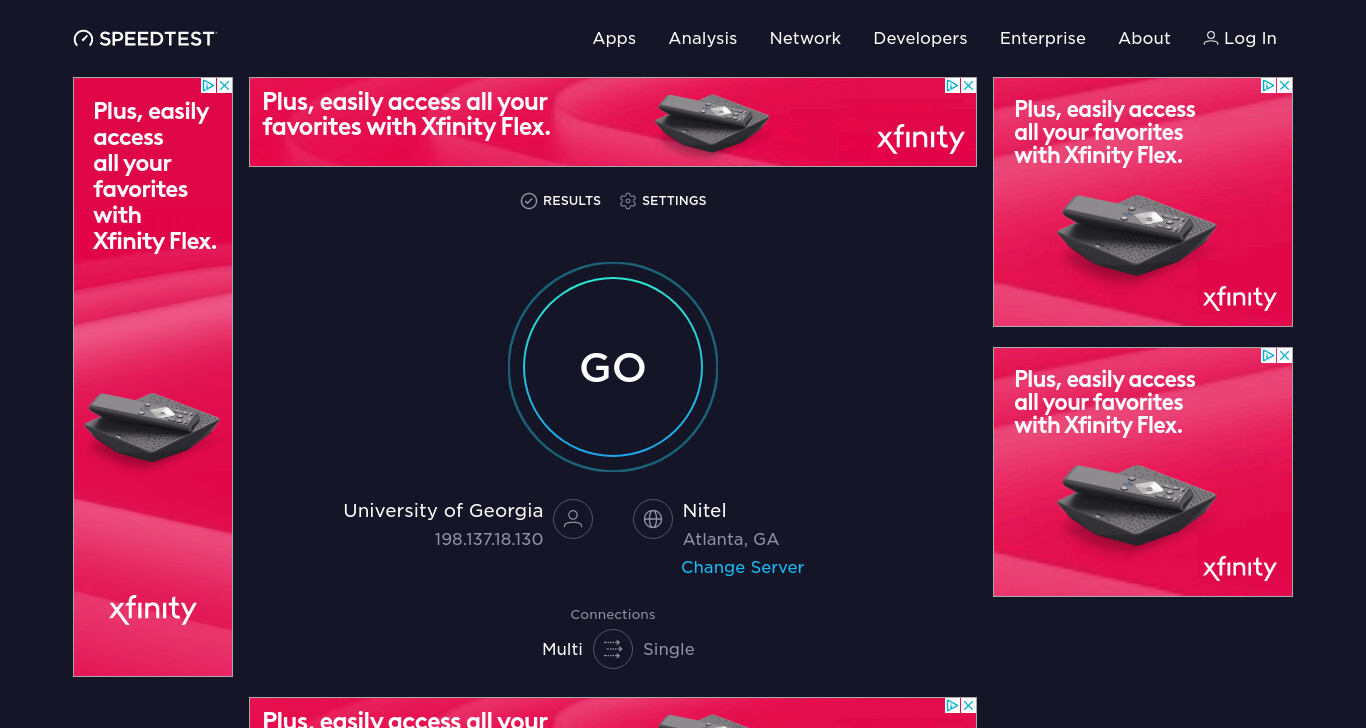Click the Log In link

click(1250, 38)
